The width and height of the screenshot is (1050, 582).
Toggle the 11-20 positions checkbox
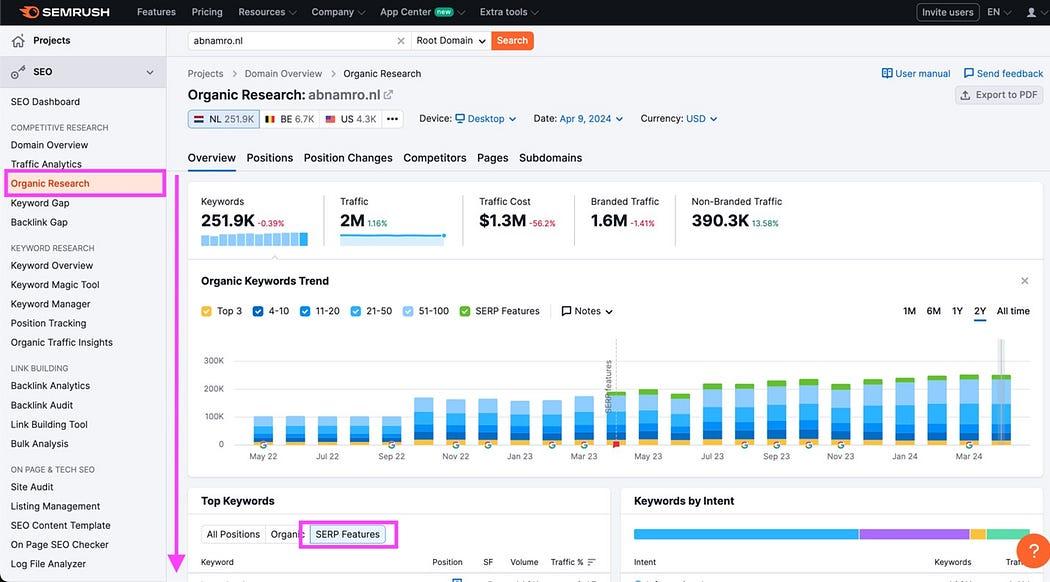click(x=305, y=311)
